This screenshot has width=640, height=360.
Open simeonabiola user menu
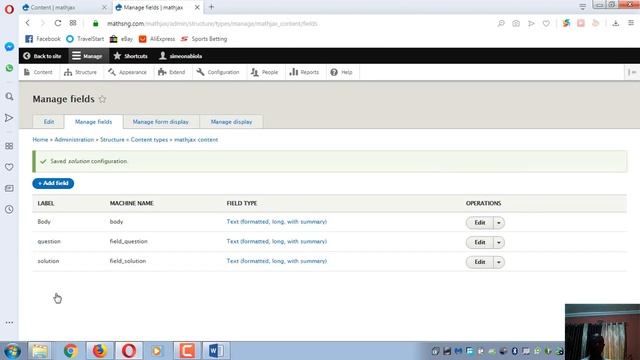coord(180,56)
